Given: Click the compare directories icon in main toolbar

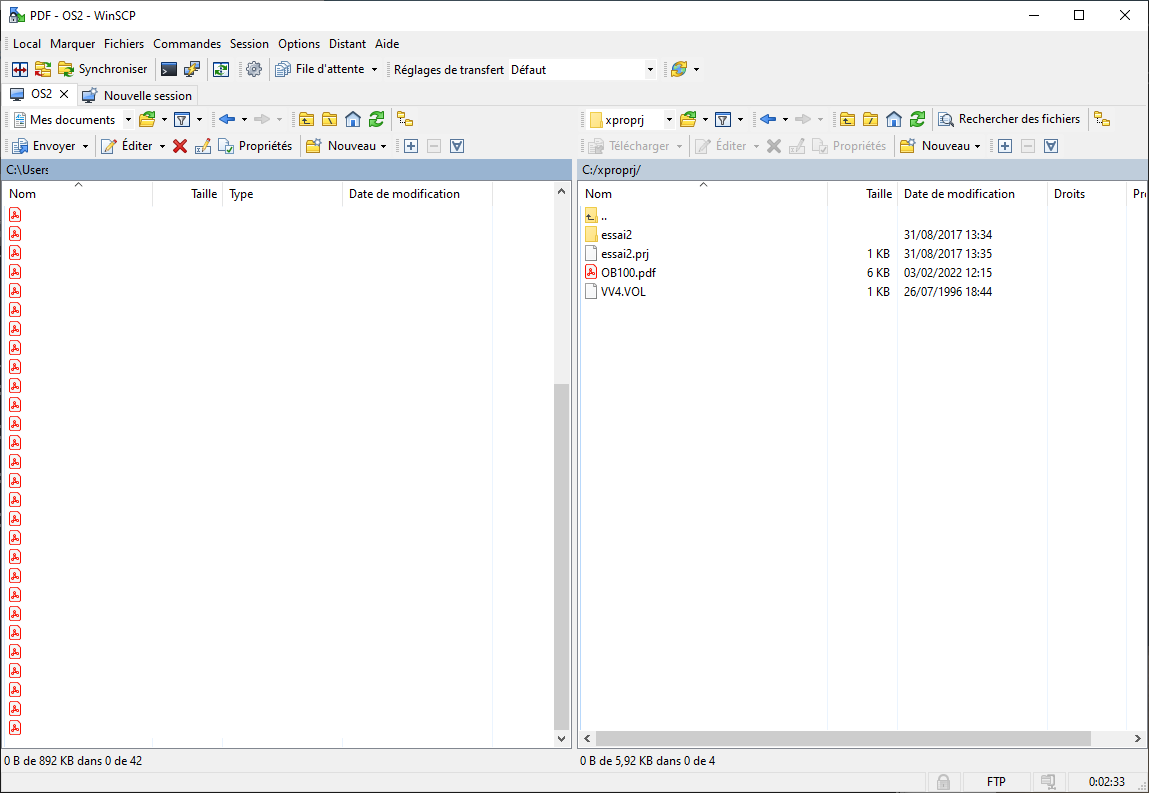Looking at the screenshot, I should pos(20,70).
